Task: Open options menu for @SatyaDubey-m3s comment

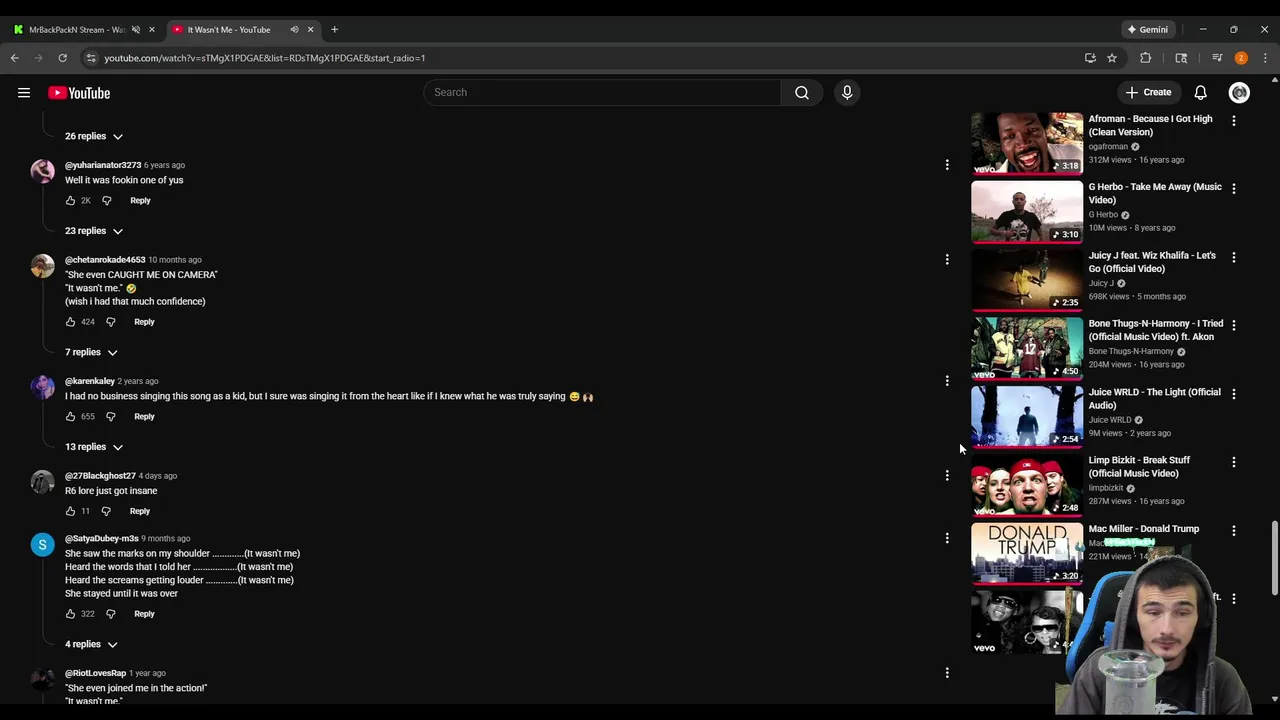Action: click(947, 538)
